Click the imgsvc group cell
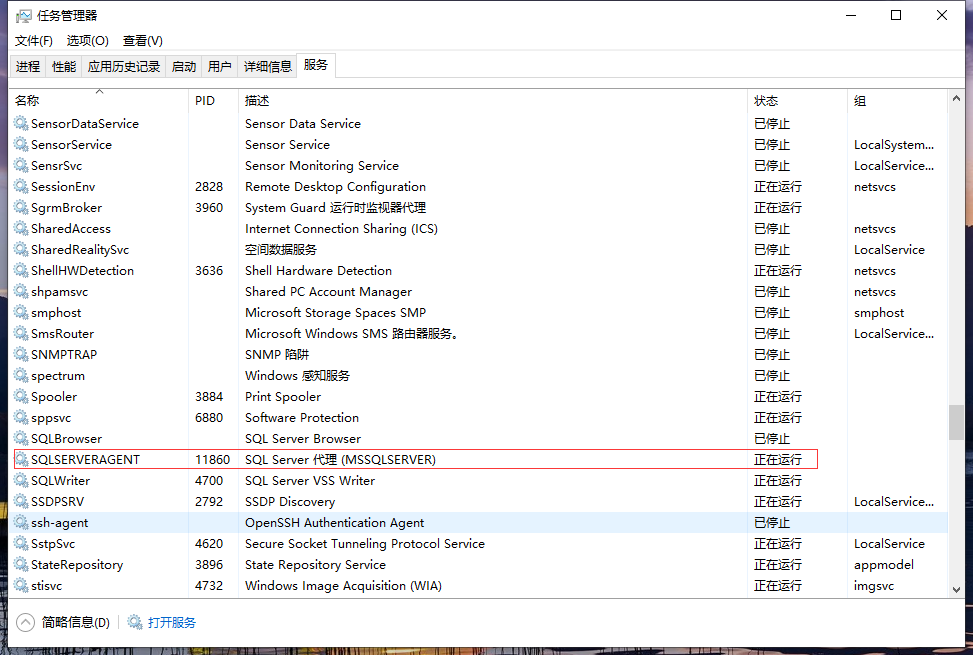Image resolution: width=973 pixels, height=655 pixels. point(874,586)
